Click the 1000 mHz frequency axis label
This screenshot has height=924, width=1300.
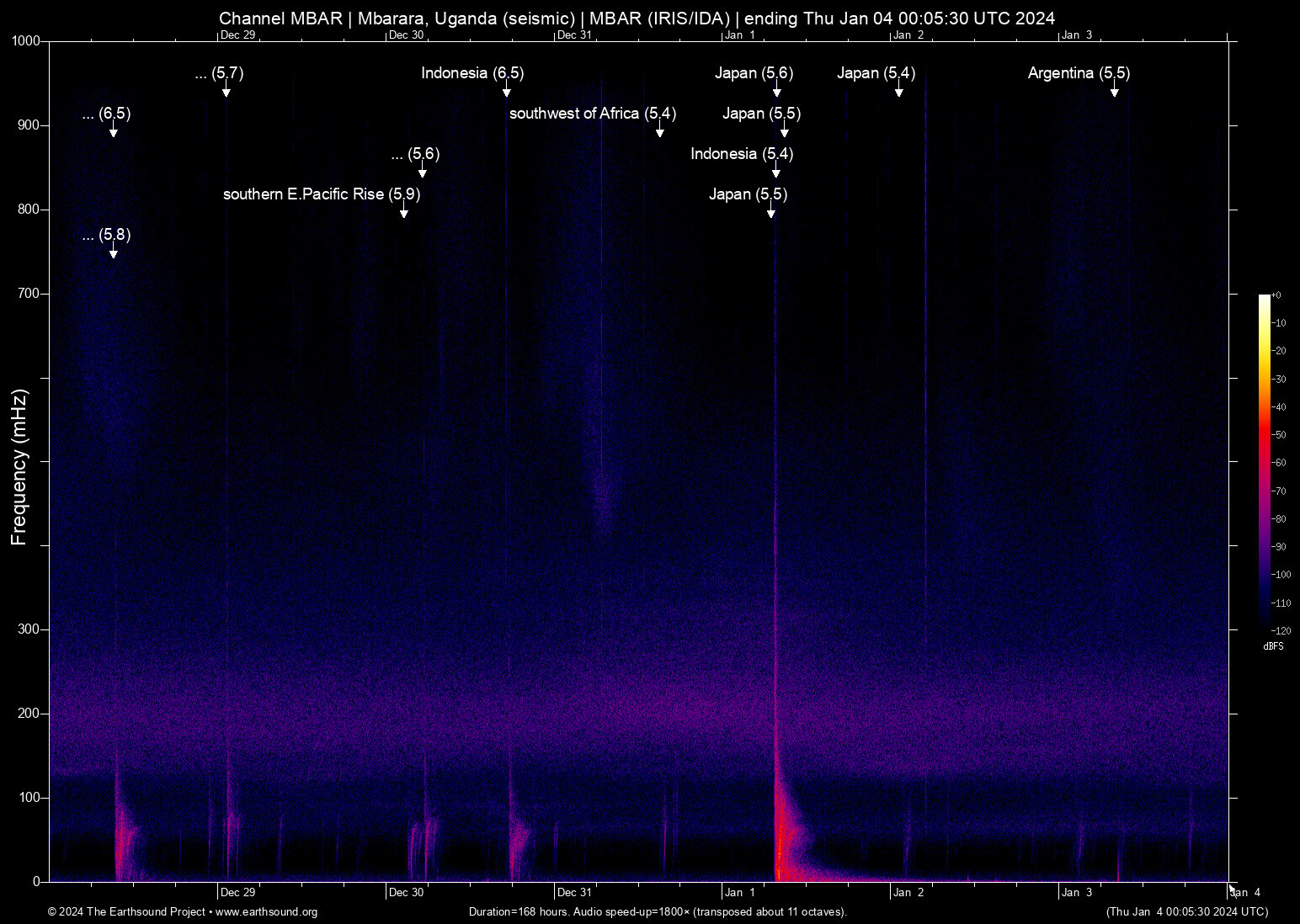point(25,41)
